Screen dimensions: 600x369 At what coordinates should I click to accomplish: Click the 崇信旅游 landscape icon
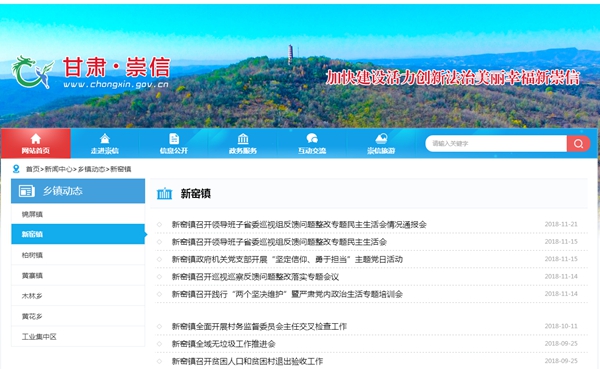click(x=381, y=139)
